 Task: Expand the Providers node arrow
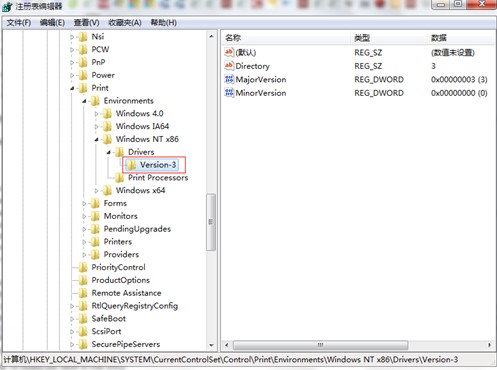[84, 255]
